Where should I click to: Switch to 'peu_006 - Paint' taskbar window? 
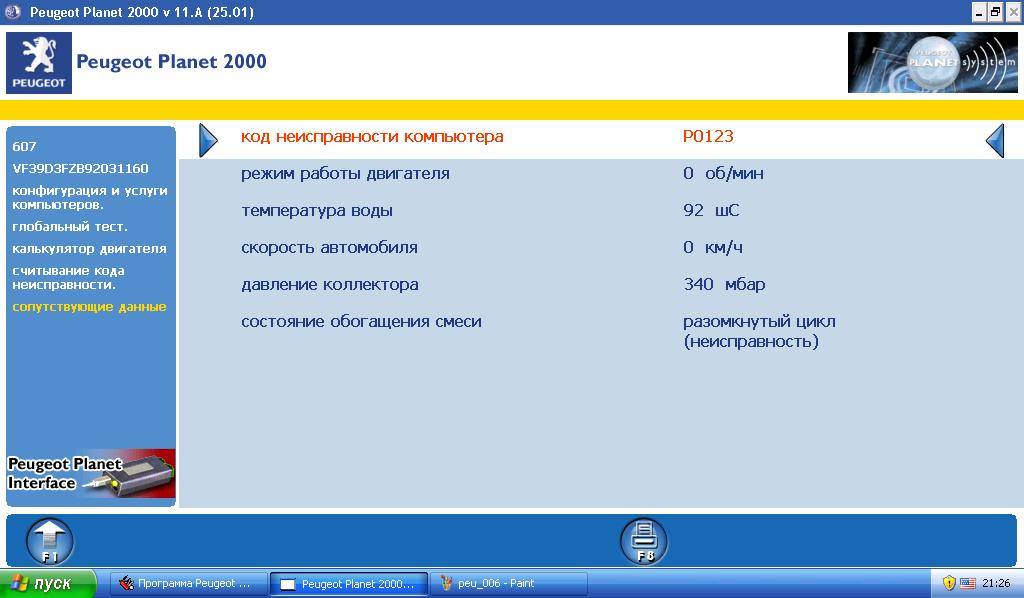pyautogui.click(x=507, y=584)
